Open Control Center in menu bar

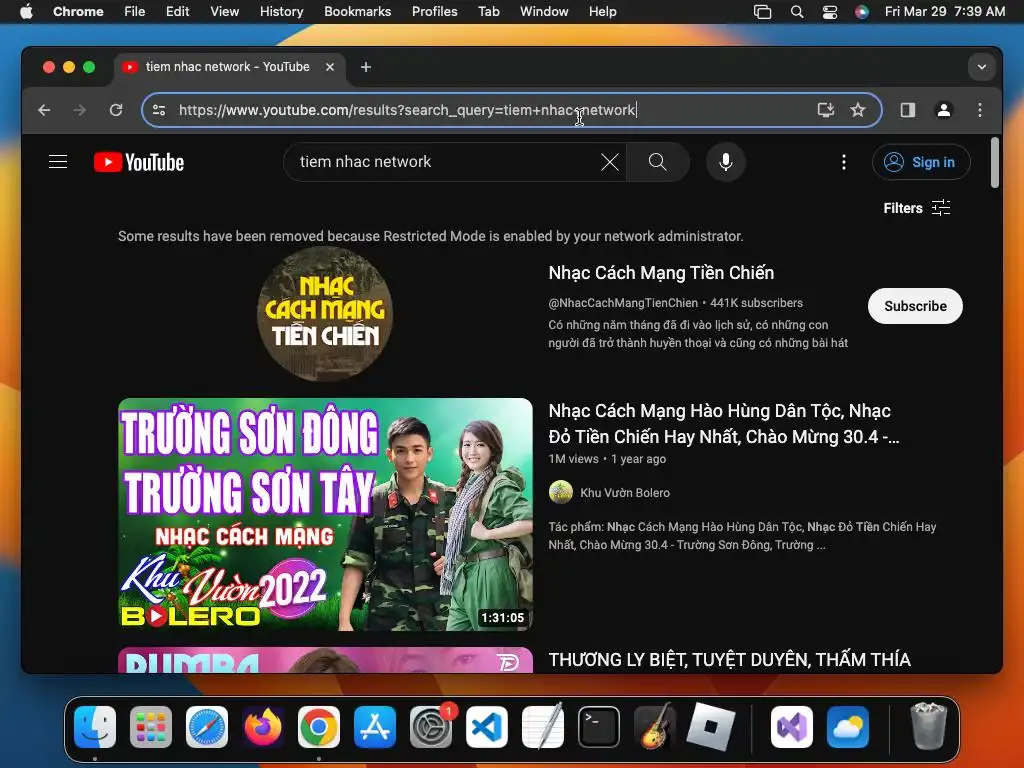pos(830,11)
